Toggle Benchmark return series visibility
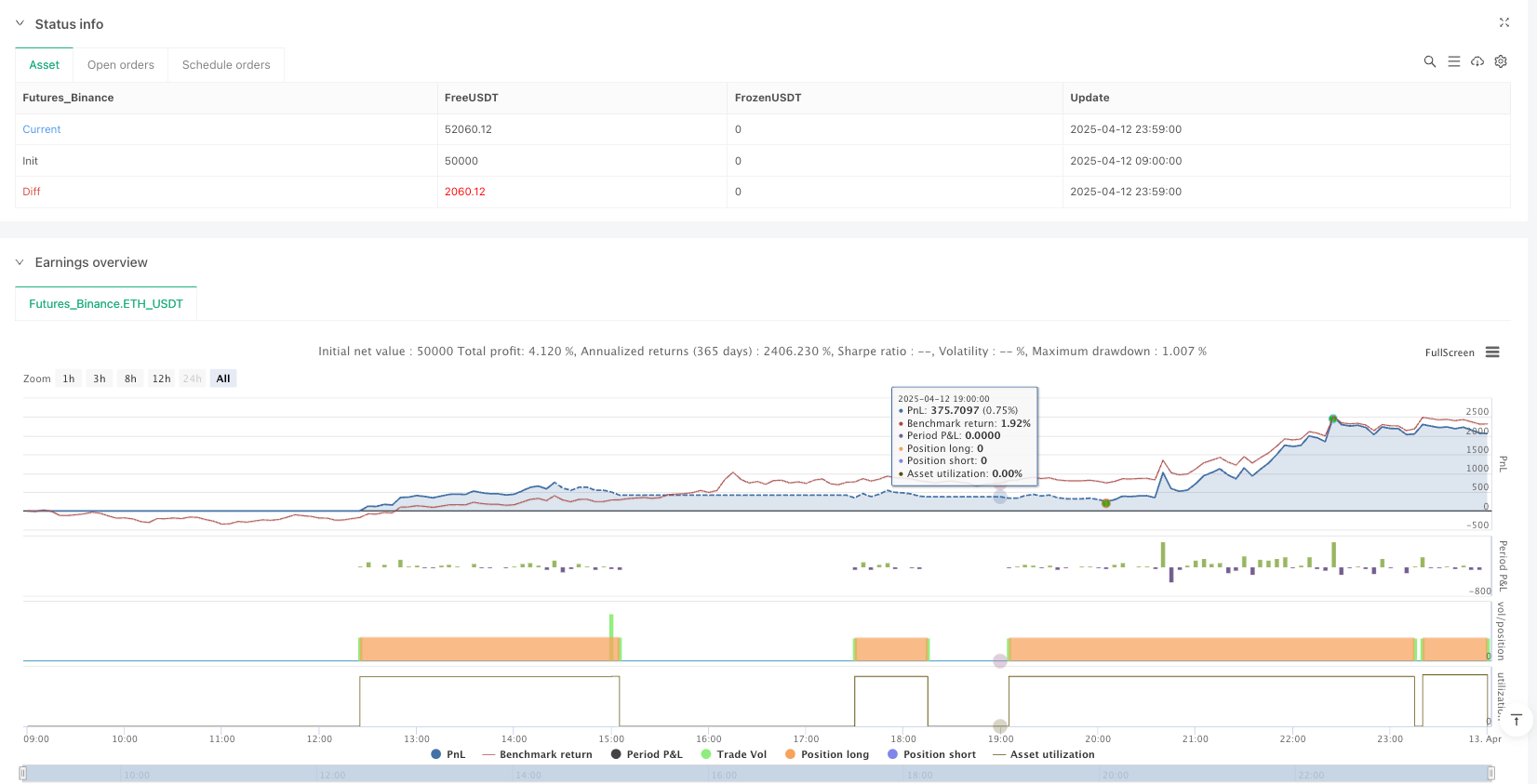Viewport: 1537px width, 784px height. pos(538,754)
